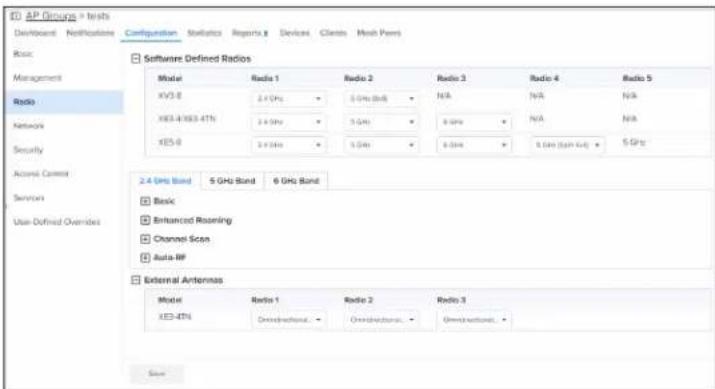
Task: Click the XE5-8 model cell
Action: [170, 142]
